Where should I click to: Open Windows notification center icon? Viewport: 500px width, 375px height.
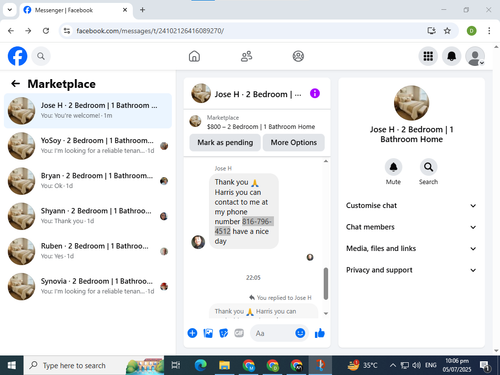485,366
